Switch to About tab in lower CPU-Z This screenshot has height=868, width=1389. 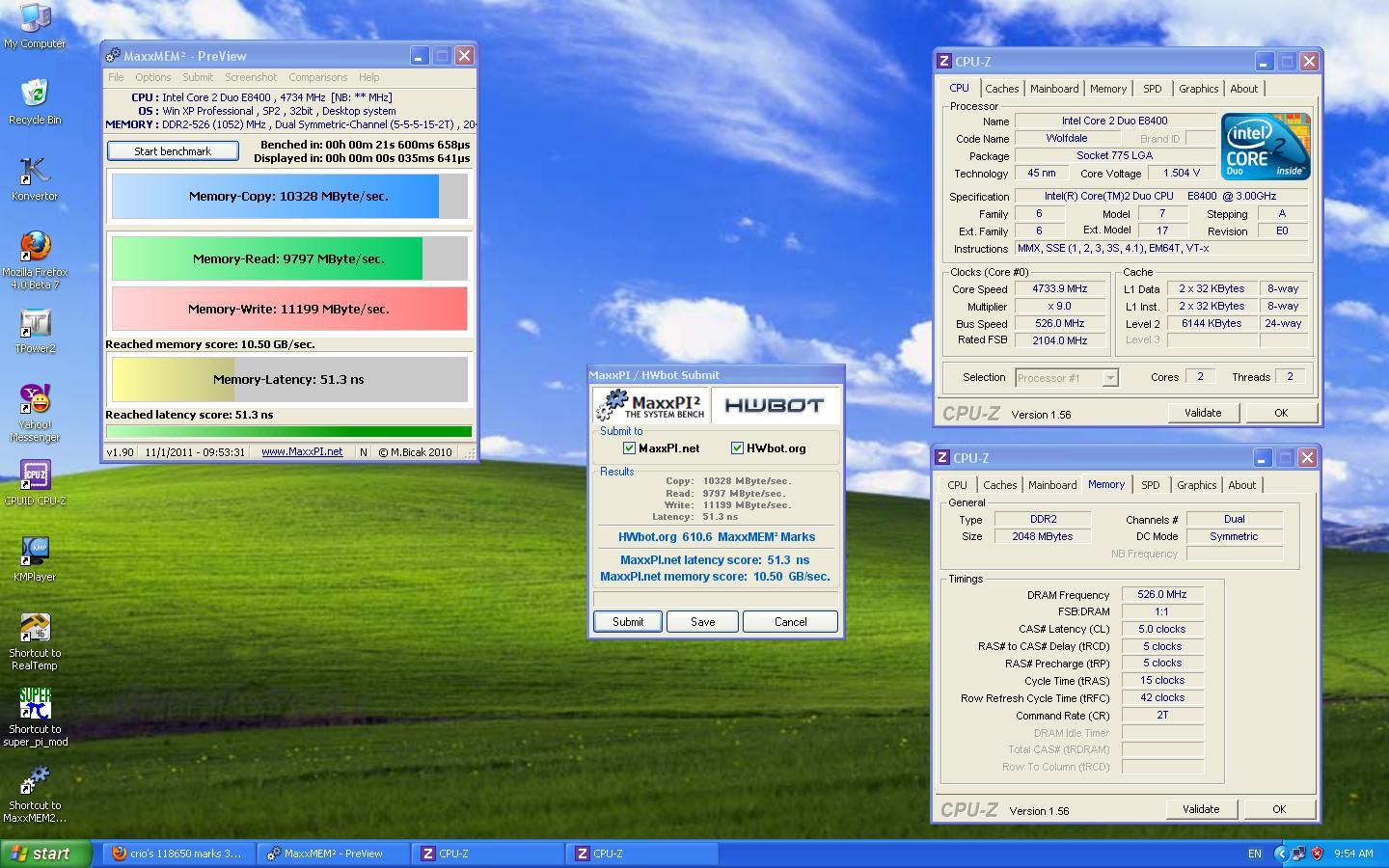tap(1241, 485)
